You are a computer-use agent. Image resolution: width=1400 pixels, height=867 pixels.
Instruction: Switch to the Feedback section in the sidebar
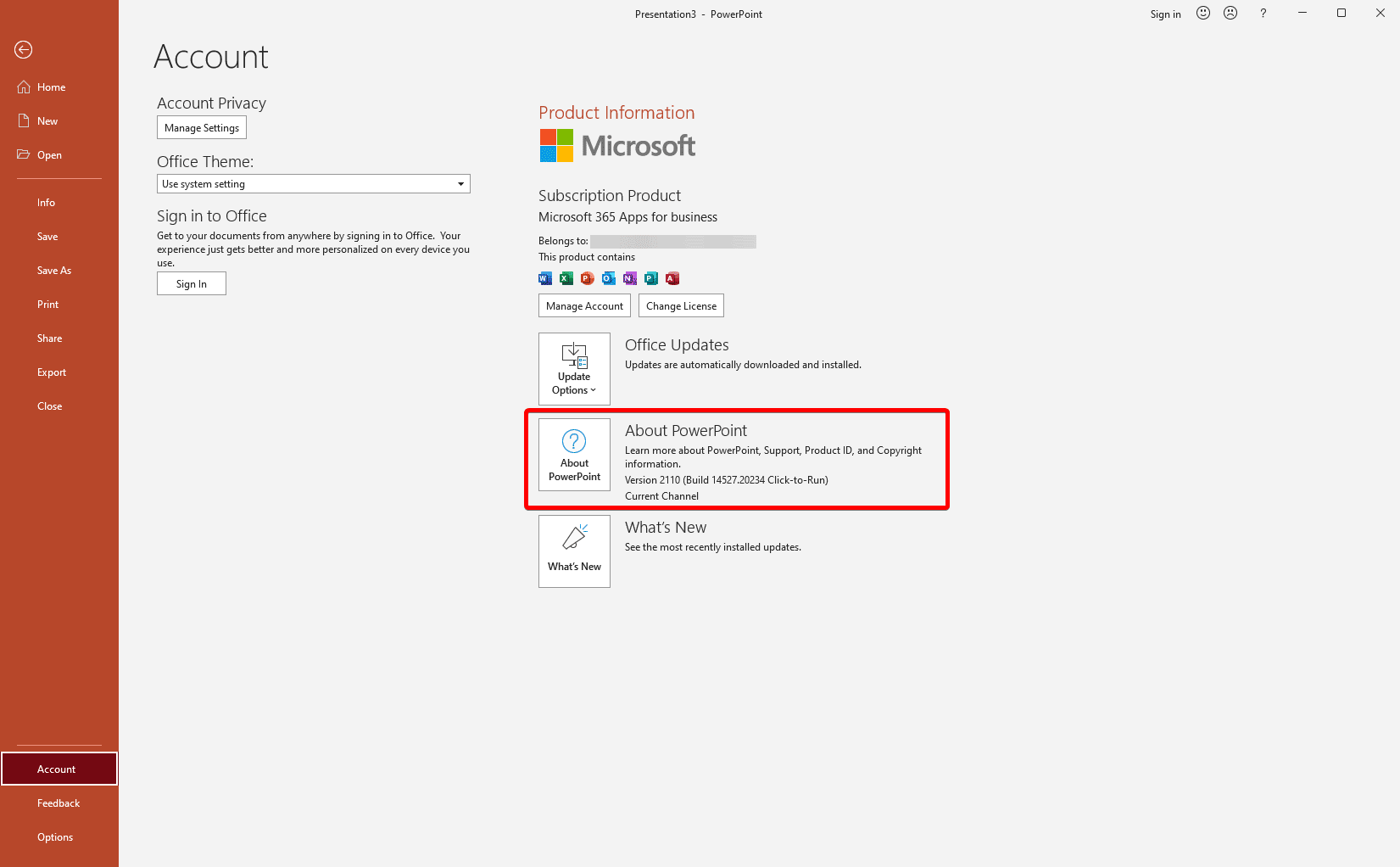59,803
